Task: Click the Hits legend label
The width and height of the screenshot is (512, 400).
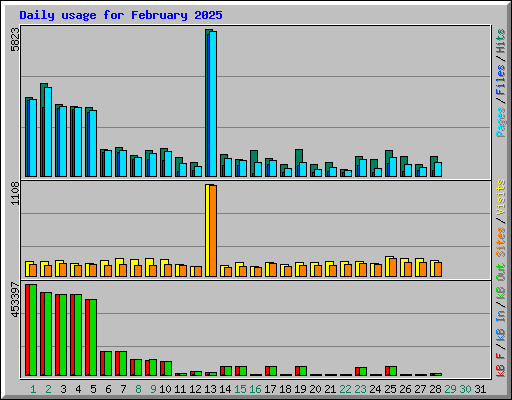Action: 501,41
